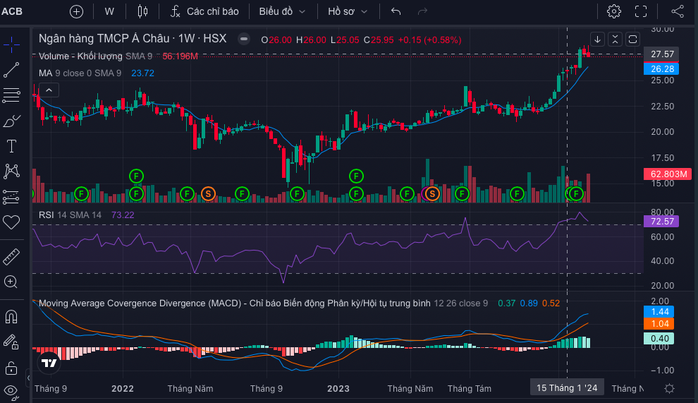The width and height of the screenshot is (698, 403).
Task: Move price pane down with arrow button
Action: 597,39
